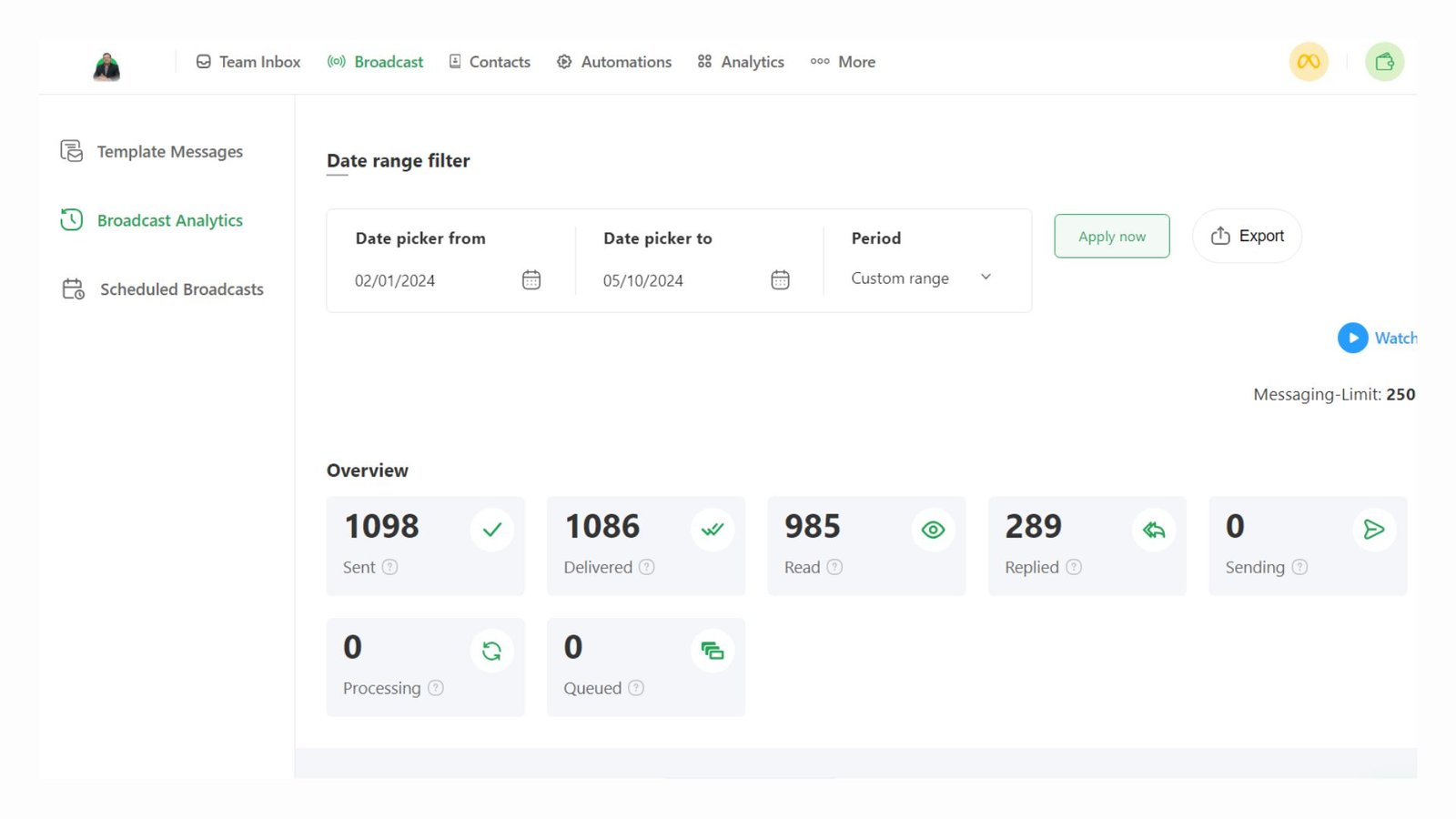This screenshot has height=819, width=1456.
Task: Play the Watch tutorial video button
Action: [1353, 338]
